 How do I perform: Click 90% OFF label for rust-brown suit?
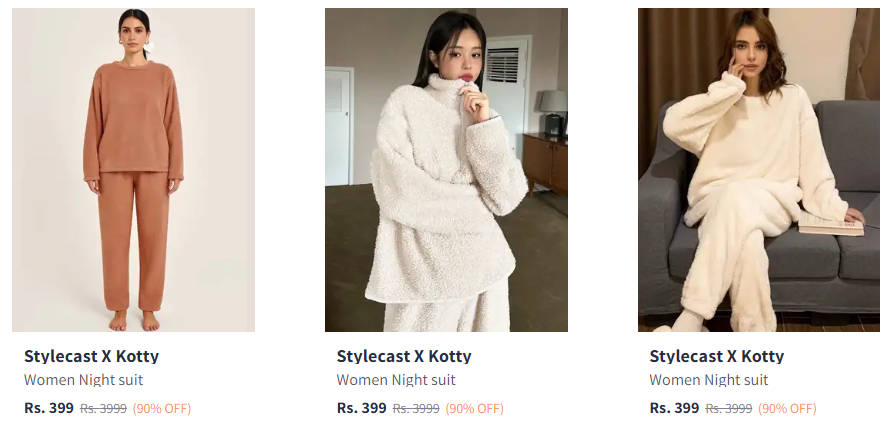[x=162, y=409]
